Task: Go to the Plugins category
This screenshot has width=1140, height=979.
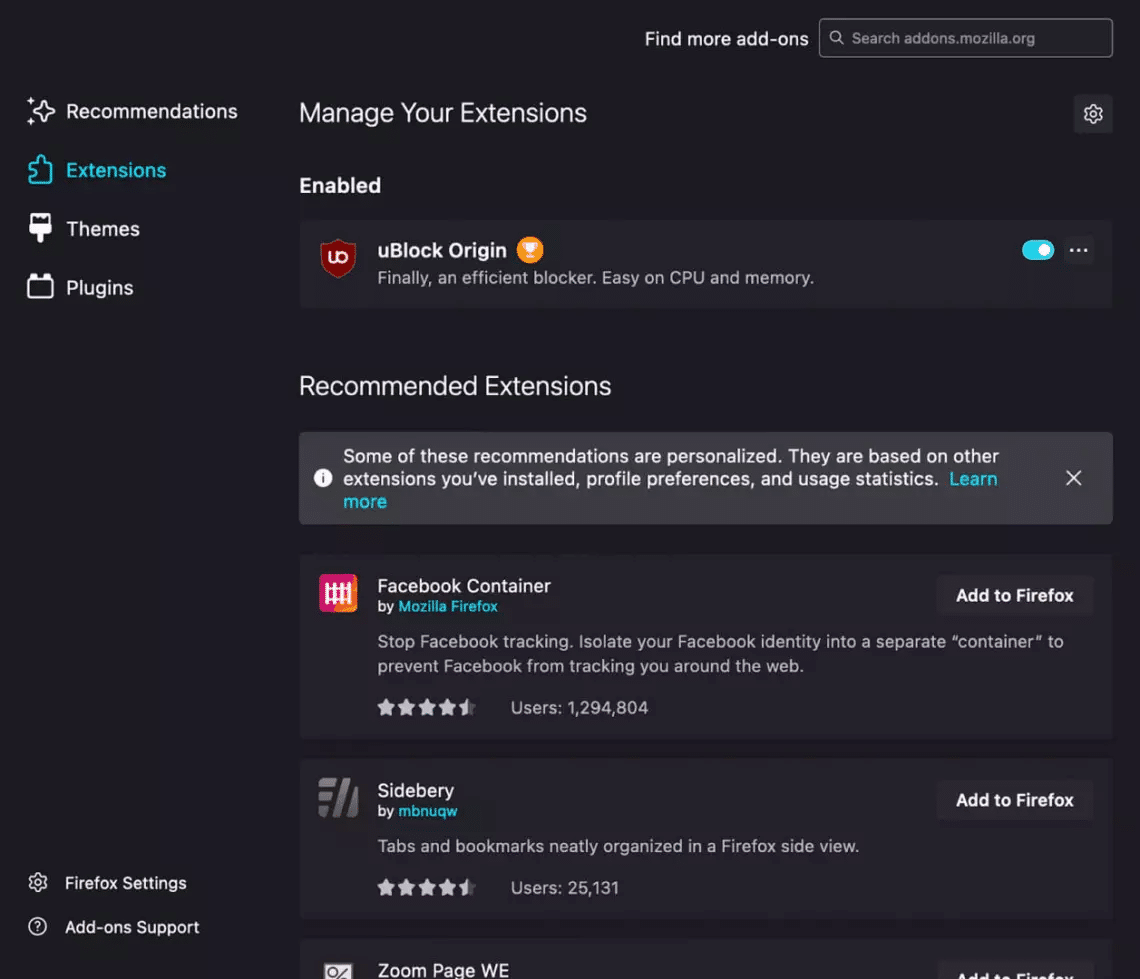Action: point(81,287)
